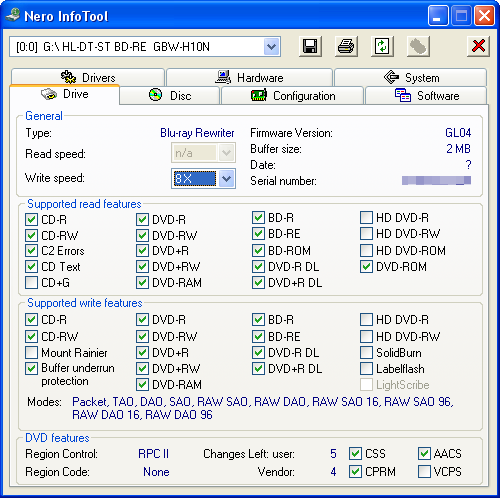Viewport: 500px width, 498px height.
Task: Click the Save (floppy disk) toolbar icon
Action: tap(310, 46)
